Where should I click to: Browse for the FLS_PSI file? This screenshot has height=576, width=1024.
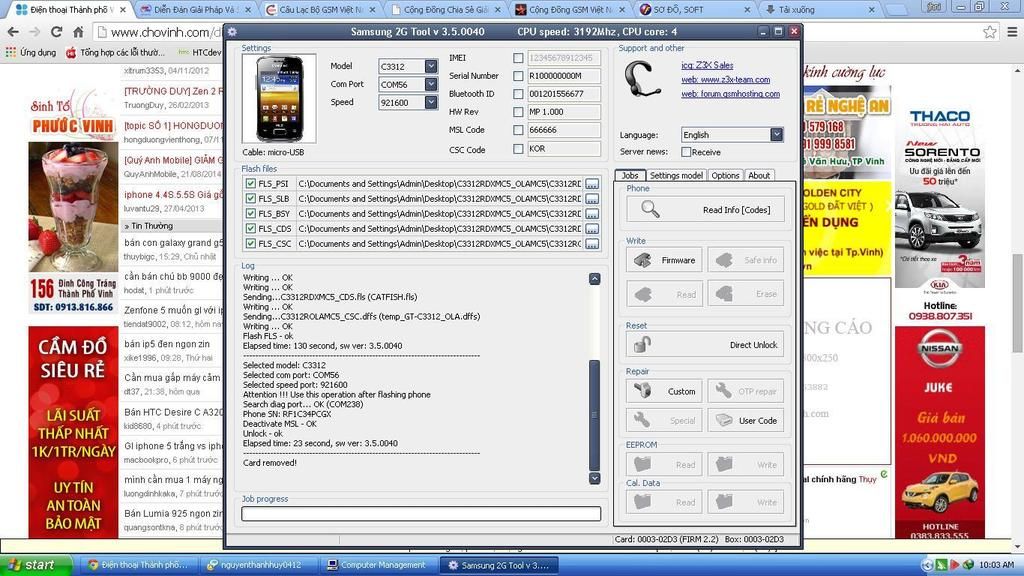592,184
